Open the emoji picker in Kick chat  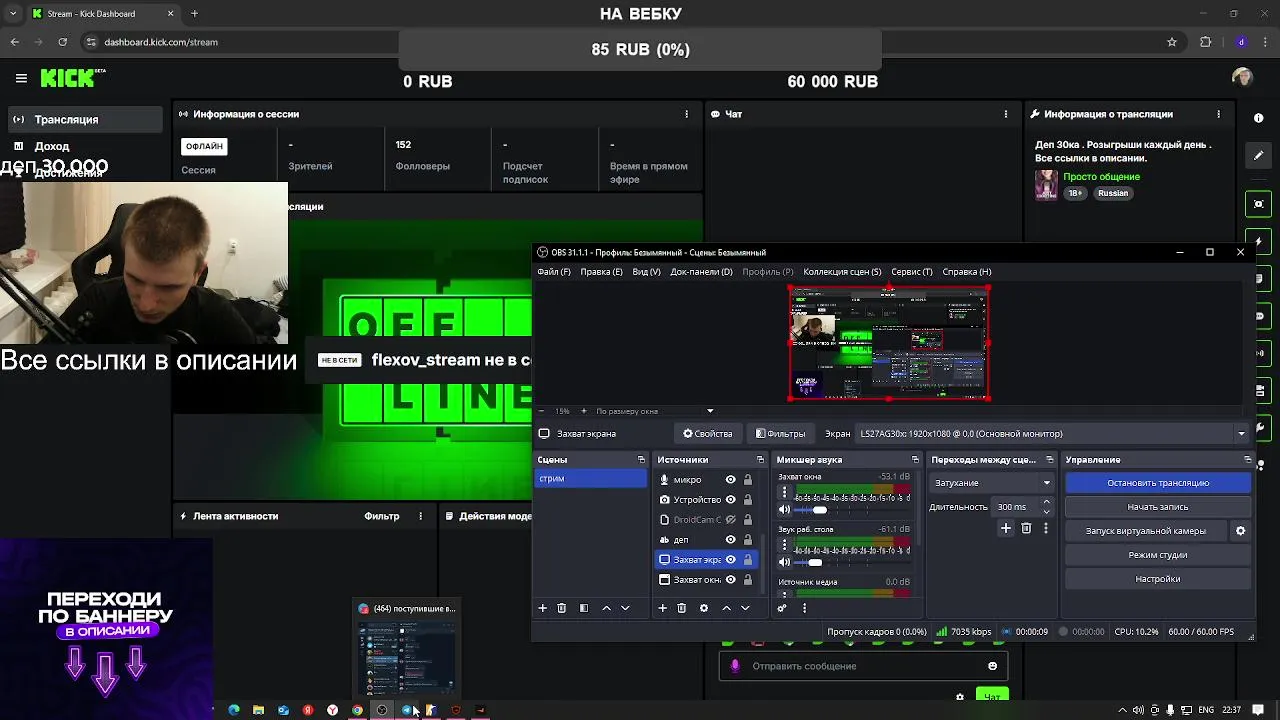tap(992, 666)
